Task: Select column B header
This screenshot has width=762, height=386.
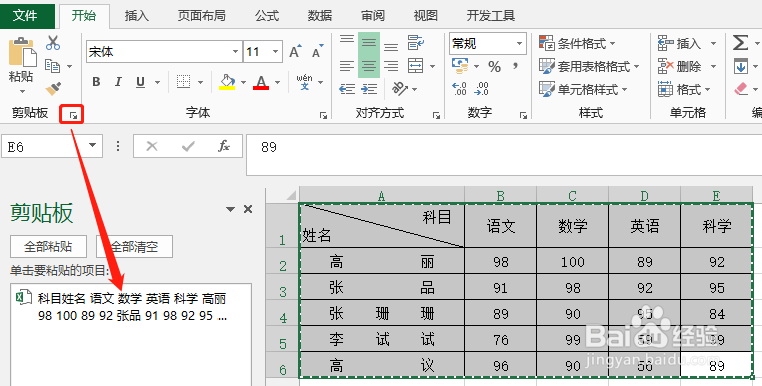Action: pos(501,195)
